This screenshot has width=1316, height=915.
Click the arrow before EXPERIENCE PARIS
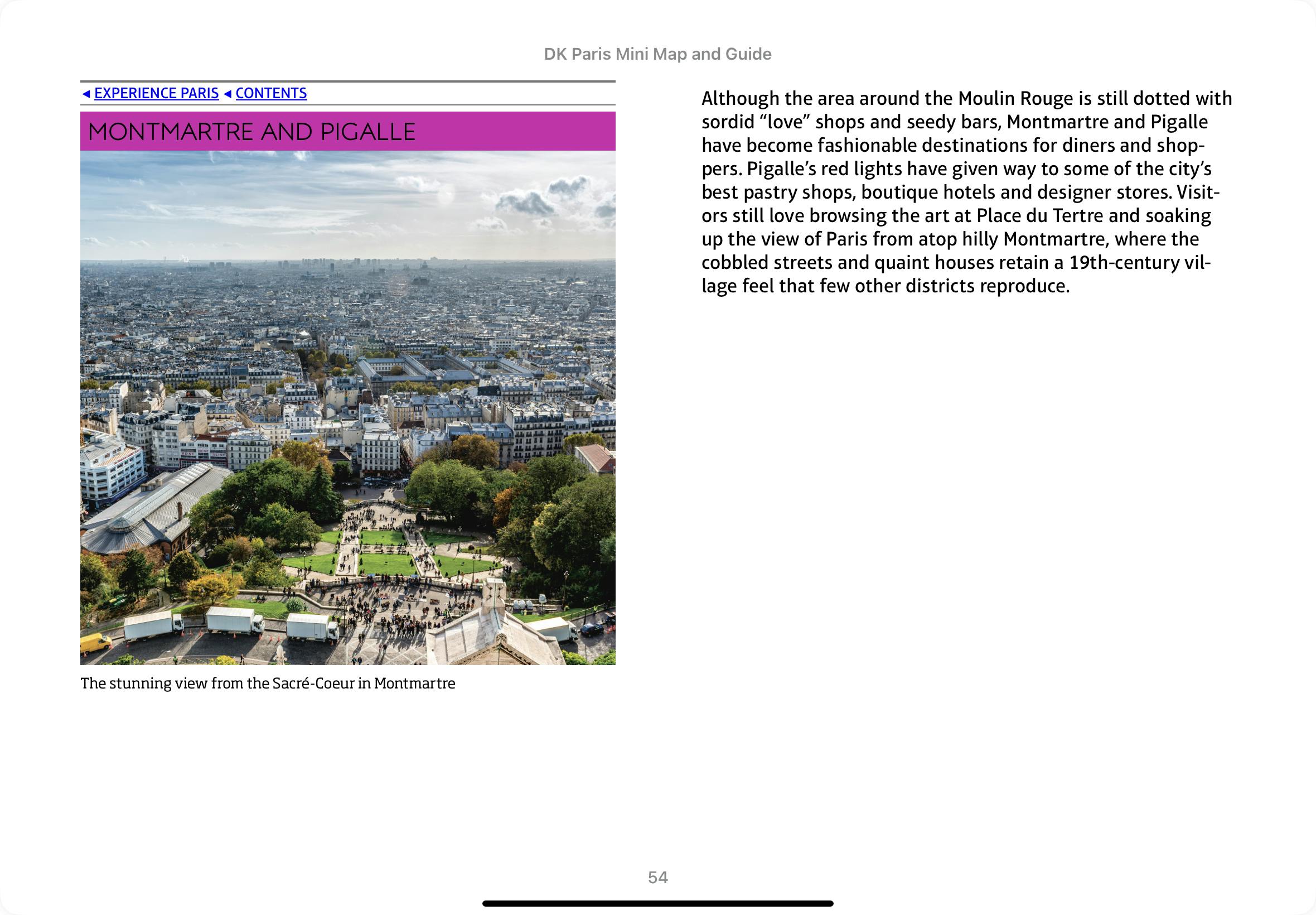click(86, 93)
